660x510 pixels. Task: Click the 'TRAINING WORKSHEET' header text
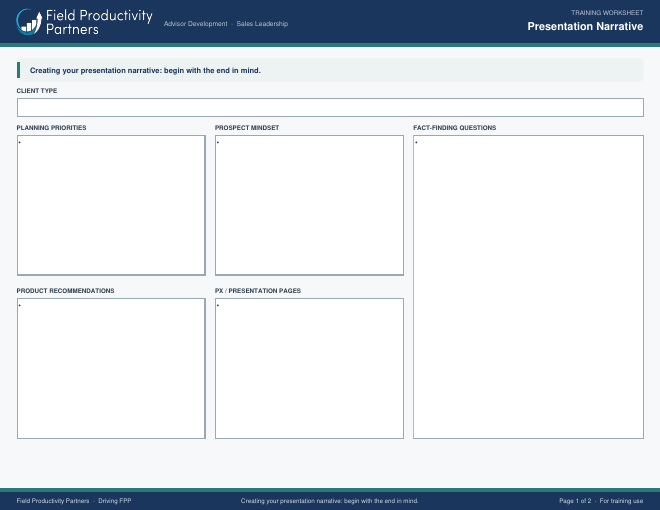point(607,13)
